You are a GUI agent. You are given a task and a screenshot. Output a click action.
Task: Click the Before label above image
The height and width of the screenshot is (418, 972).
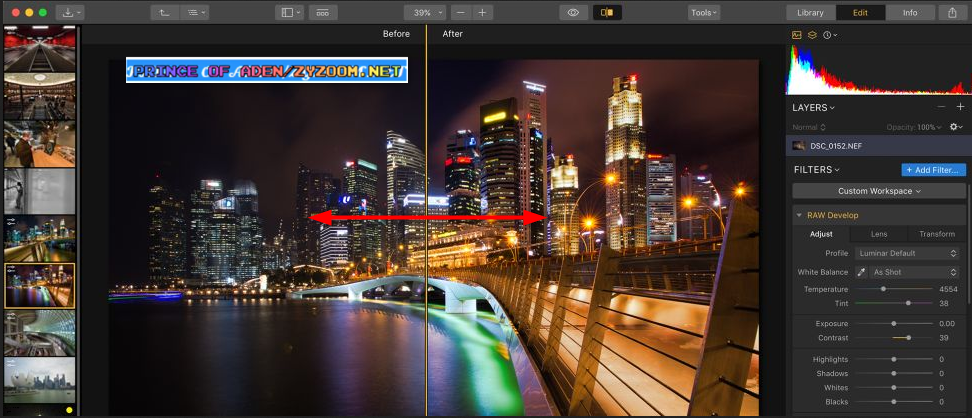tap(396, 33)
